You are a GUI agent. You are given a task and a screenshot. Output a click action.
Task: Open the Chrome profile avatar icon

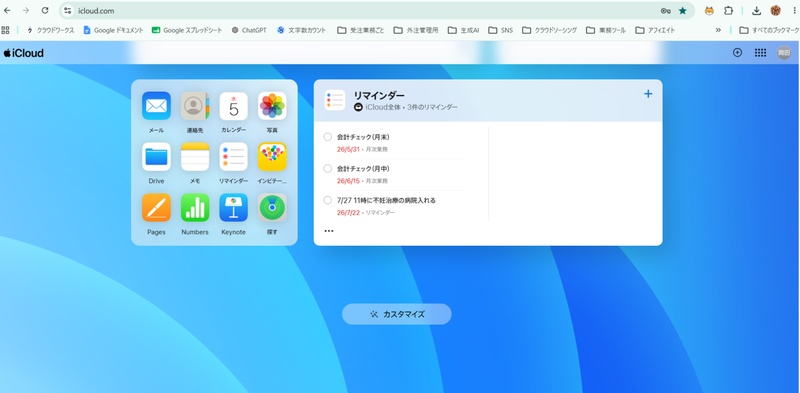[x=776, y=11]
